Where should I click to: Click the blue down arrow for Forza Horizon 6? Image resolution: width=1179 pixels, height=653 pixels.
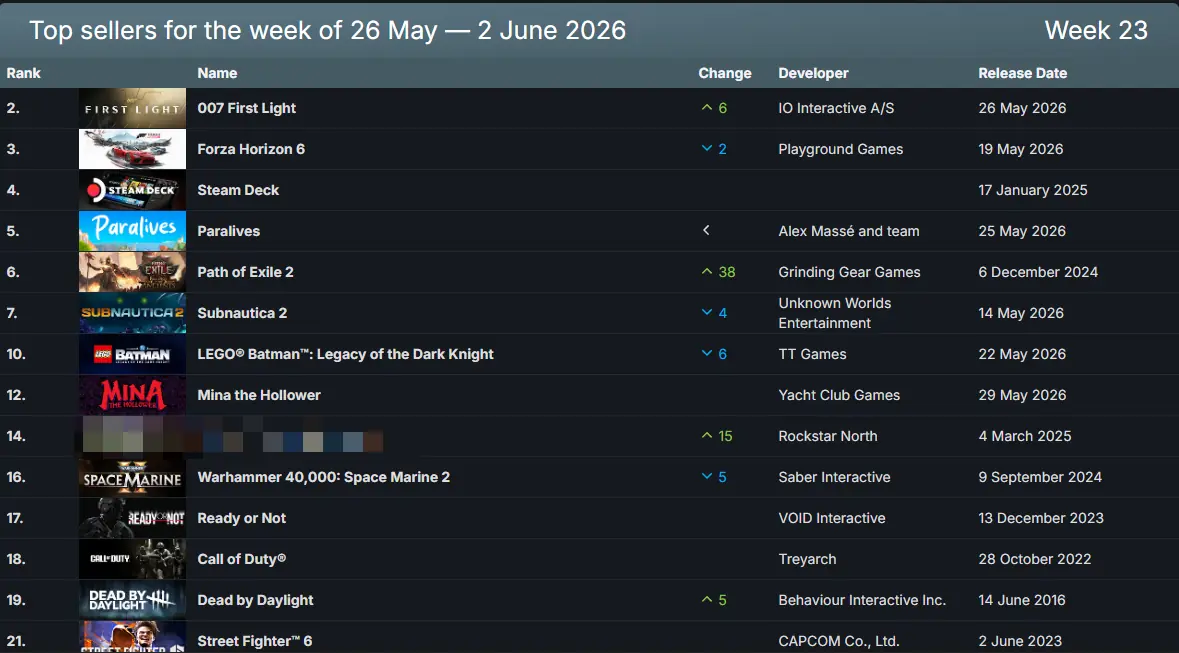(x=706, y=149)
